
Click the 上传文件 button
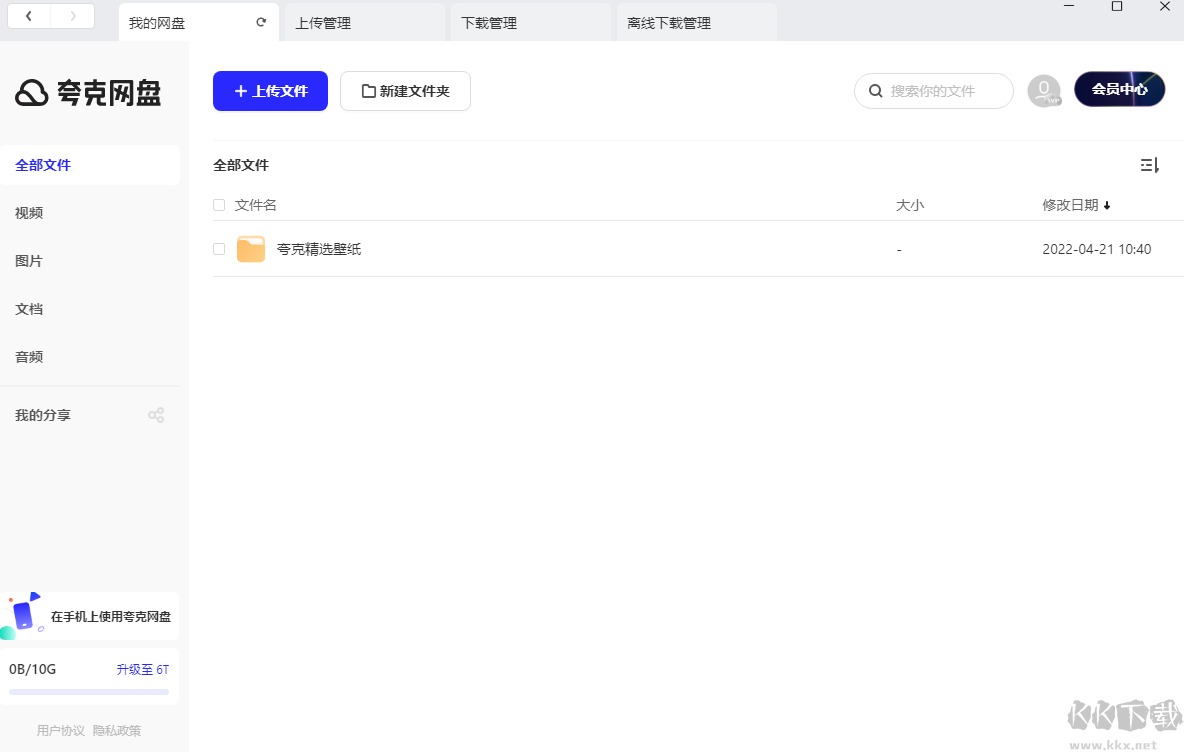[x=270, y=90]
